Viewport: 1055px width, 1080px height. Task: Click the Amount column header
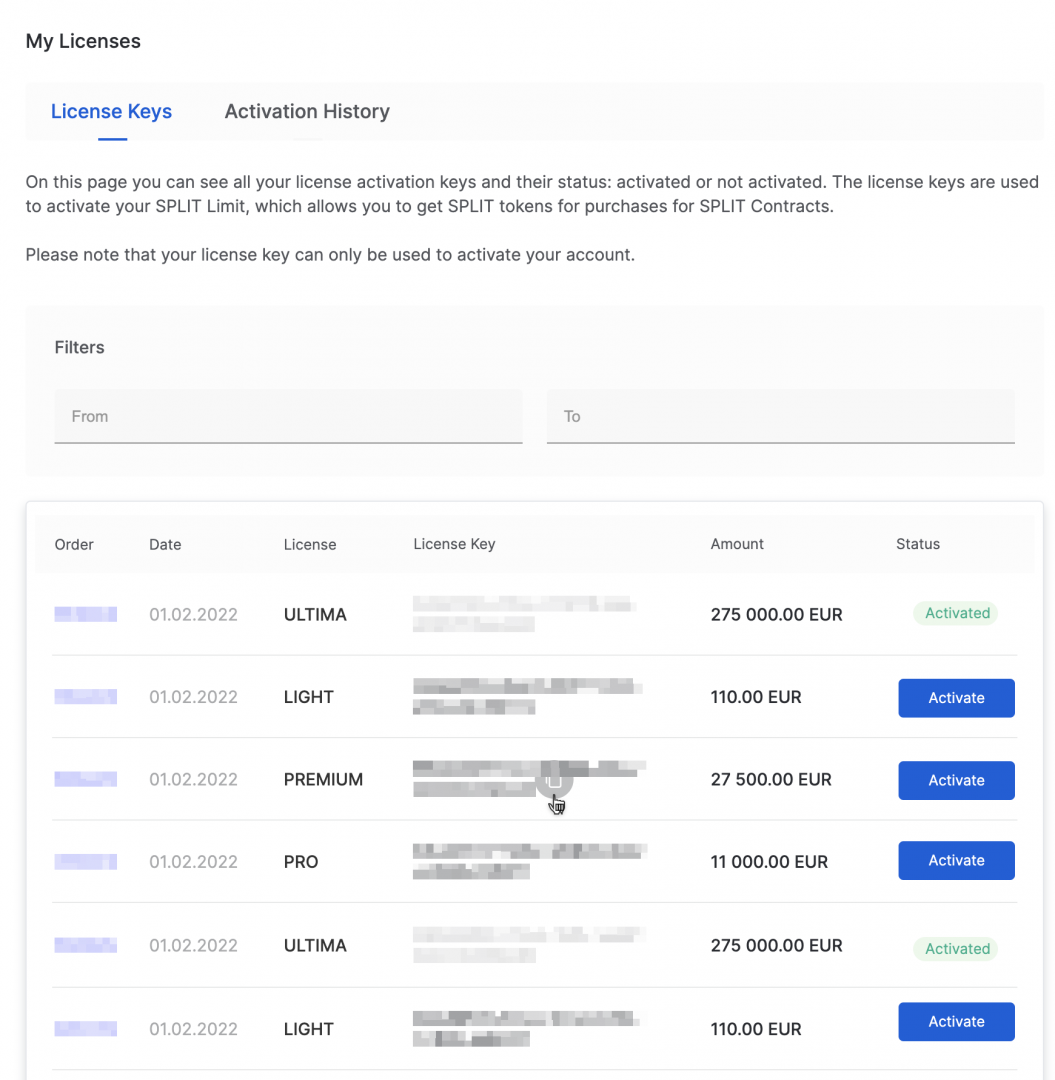point(737,545)
